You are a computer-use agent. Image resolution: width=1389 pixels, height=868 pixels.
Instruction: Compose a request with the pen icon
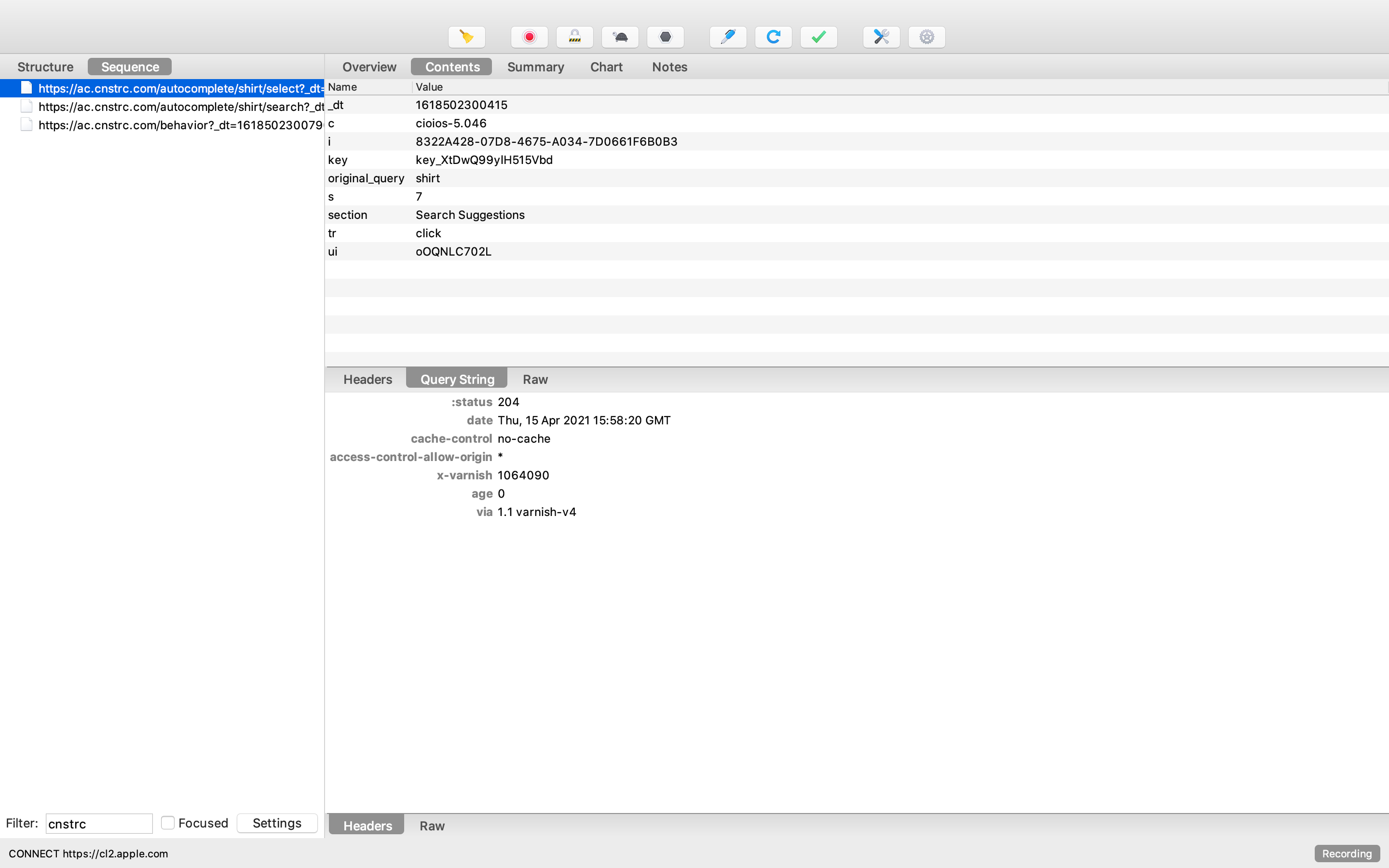(x=727, y=37)
